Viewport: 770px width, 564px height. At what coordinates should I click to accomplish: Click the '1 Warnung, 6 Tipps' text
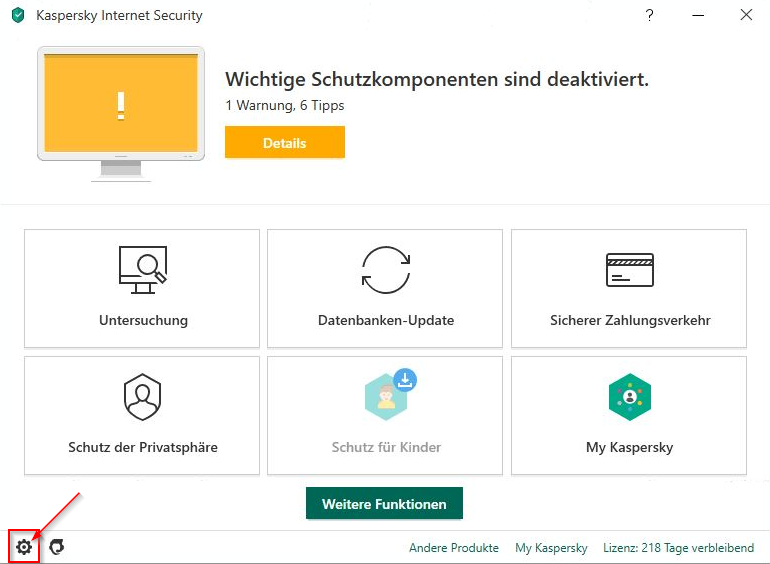pos(285,106)
